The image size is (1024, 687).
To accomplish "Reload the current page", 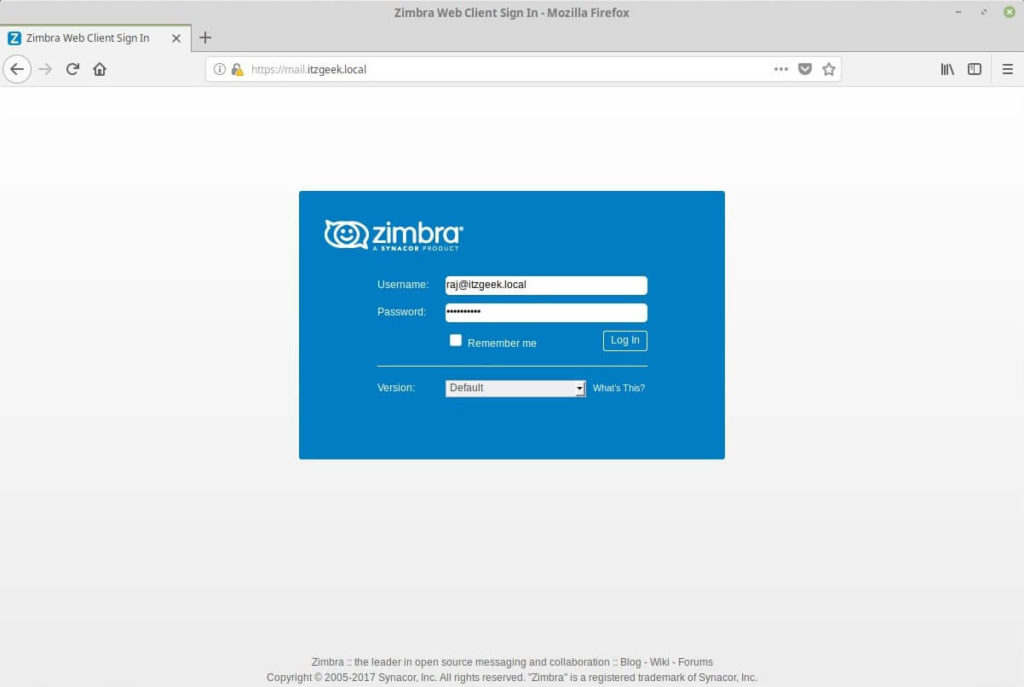I will 72,69.
